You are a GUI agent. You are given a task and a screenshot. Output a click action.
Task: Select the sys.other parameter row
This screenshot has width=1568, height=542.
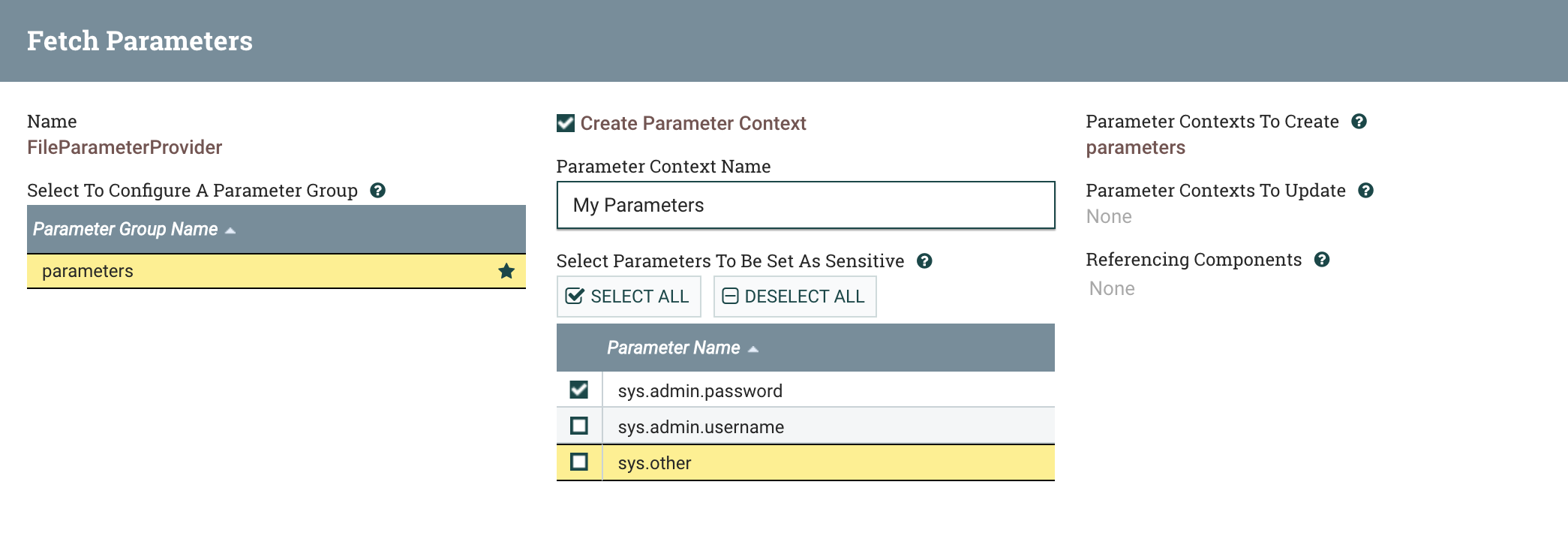(x=825, y=463)
